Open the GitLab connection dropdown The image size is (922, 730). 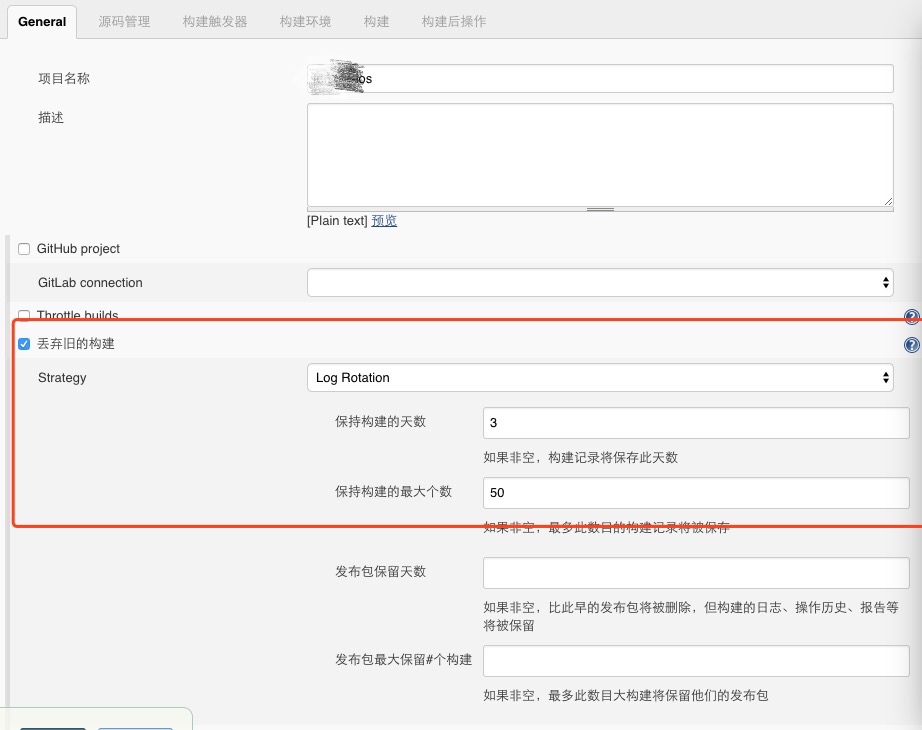point(600,283)
